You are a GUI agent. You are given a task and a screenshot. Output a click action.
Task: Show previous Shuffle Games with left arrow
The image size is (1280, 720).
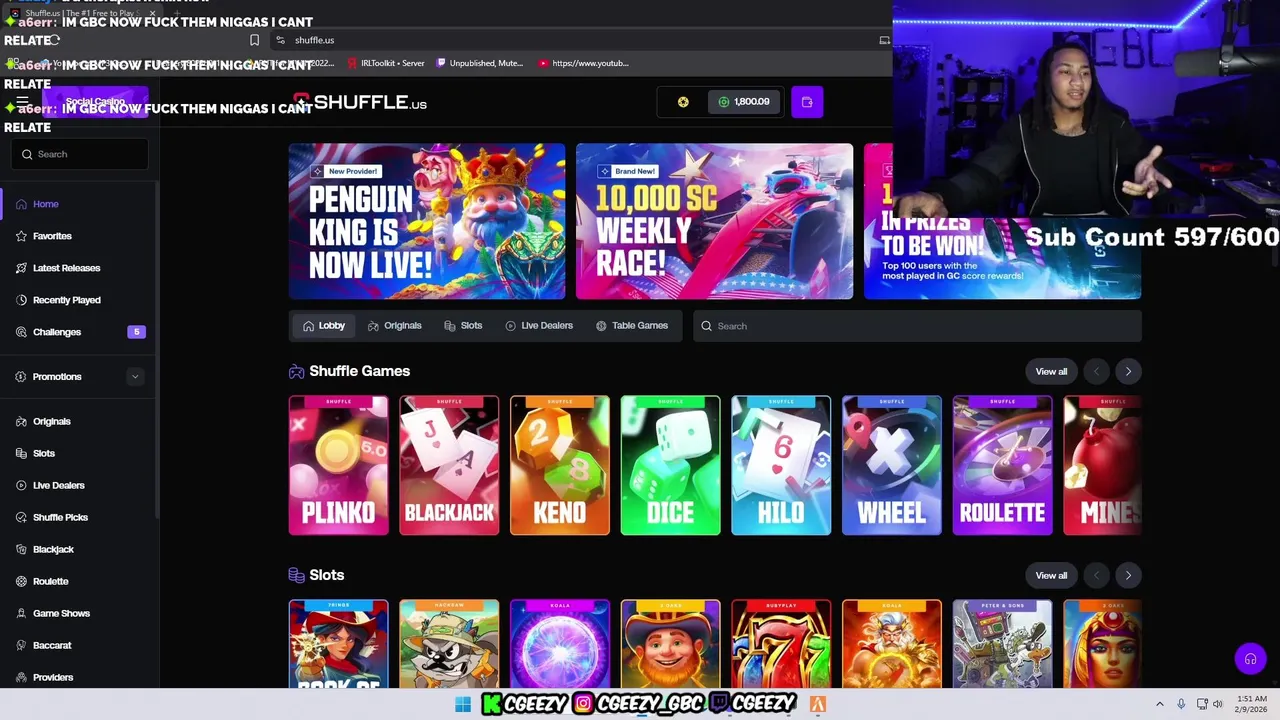click(1096, 371)
